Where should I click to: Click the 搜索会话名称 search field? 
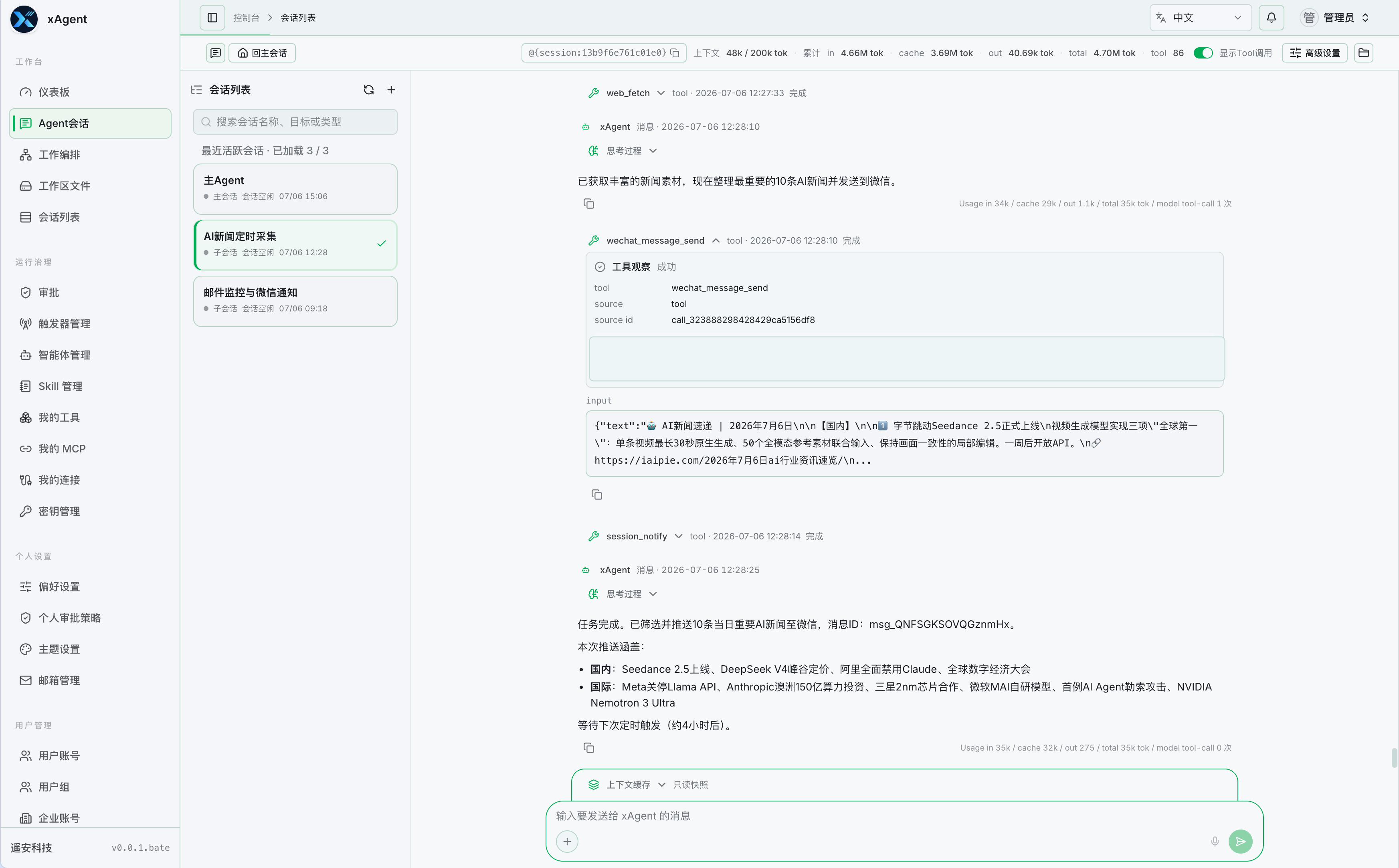[x=295, y=122]
